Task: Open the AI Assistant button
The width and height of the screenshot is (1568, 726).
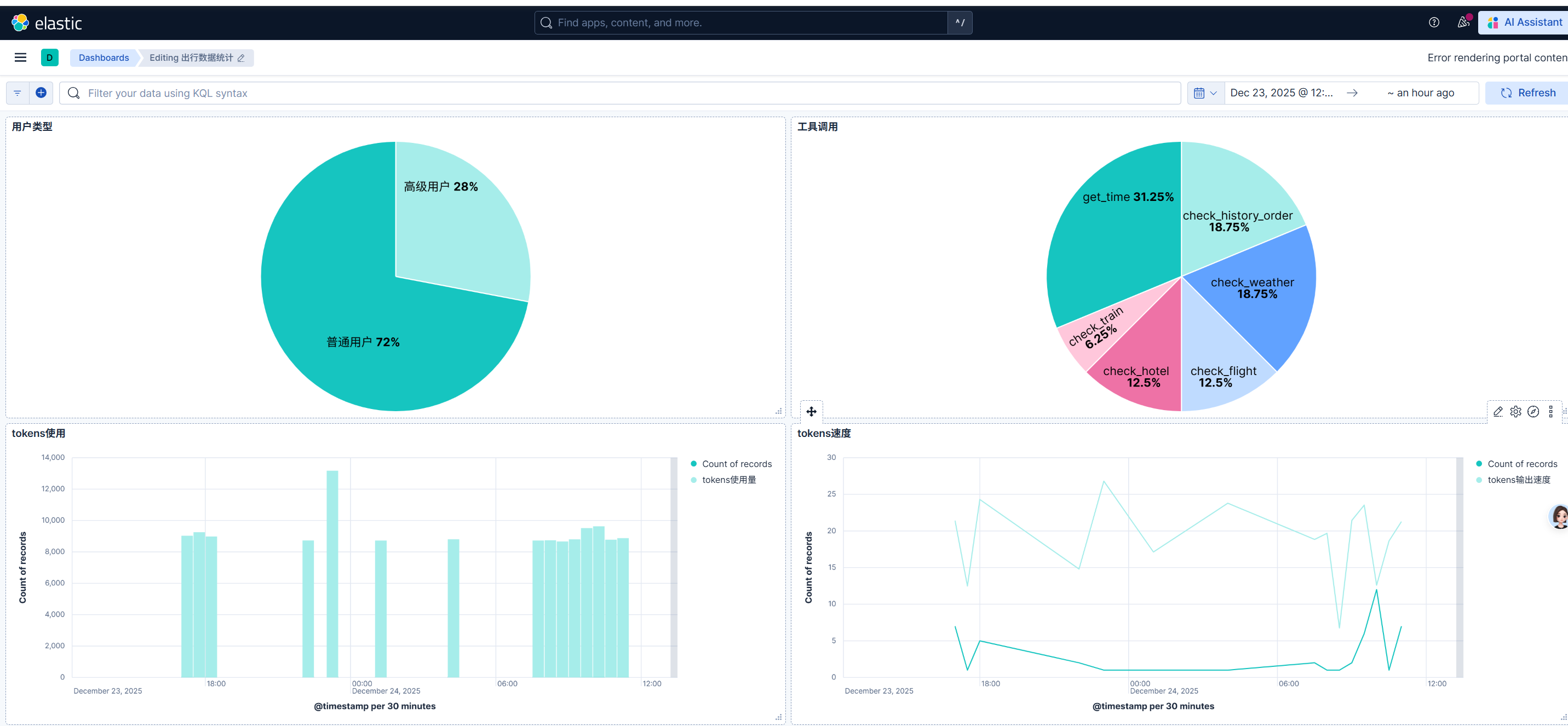Action: pos(1525,22)
